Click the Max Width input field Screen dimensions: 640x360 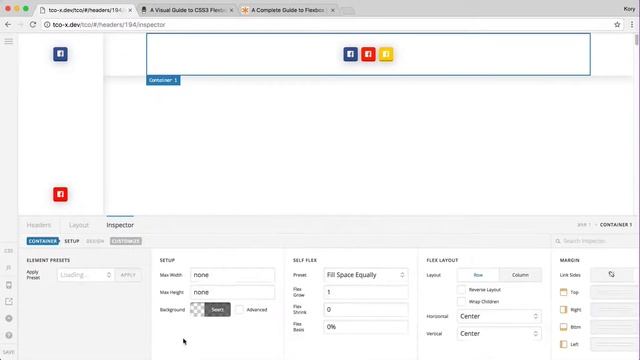(232, 275)
